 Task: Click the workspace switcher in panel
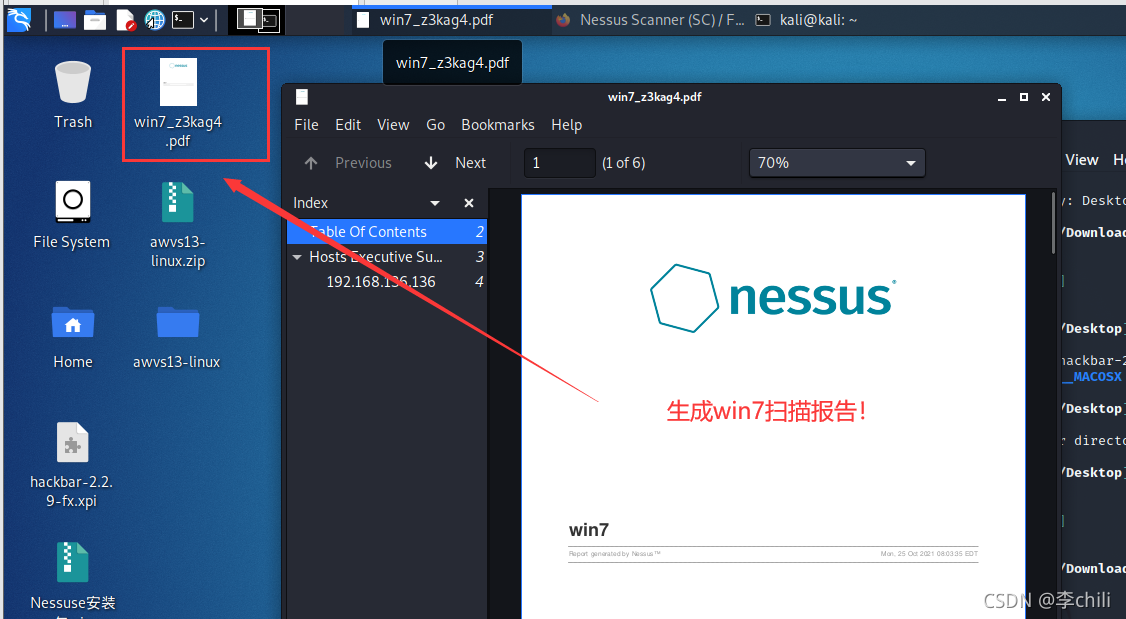pyautogui.click(x=257, y=20)
